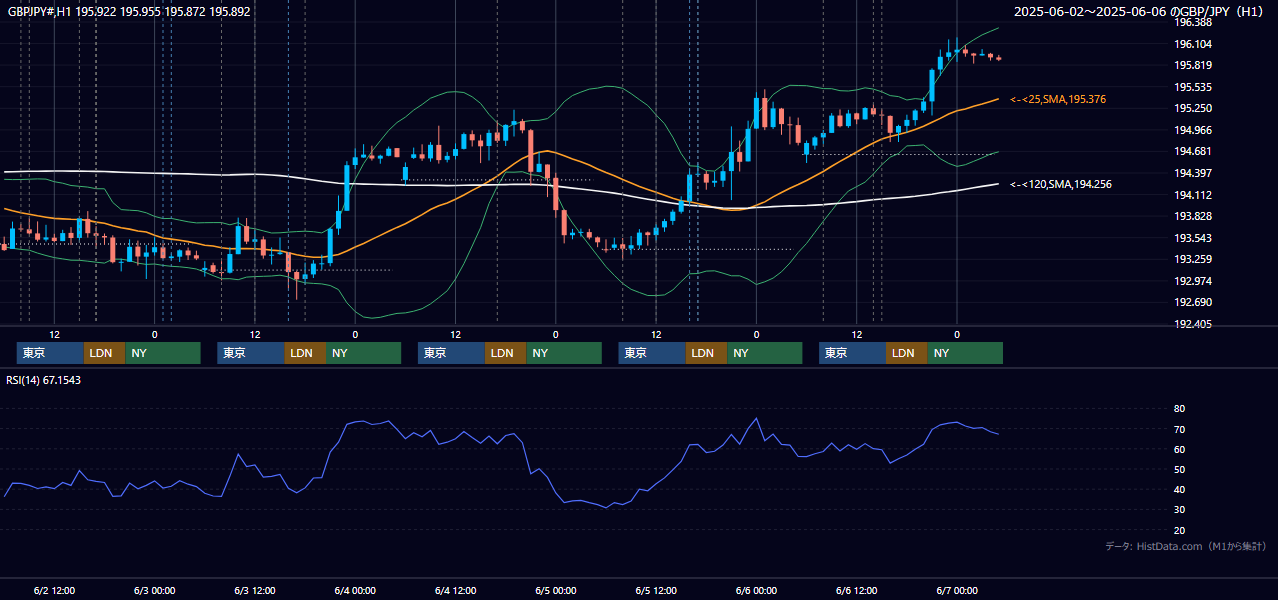Select price level 194.397 on the axis
The height and width of the screenshot is (600, 1278).
coord(1193,173)
